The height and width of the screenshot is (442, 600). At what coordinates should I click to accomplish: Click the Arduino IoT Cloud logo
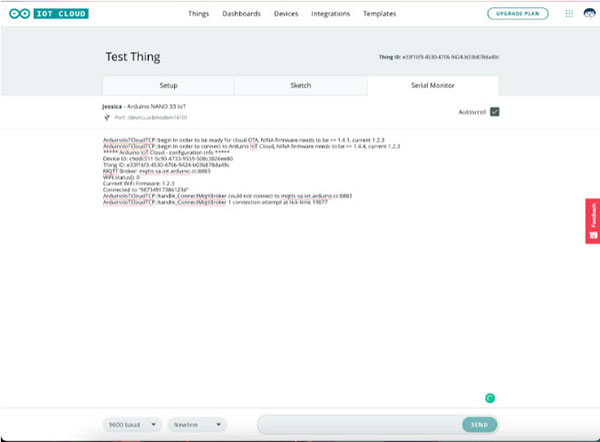click(x=47, y=14)
